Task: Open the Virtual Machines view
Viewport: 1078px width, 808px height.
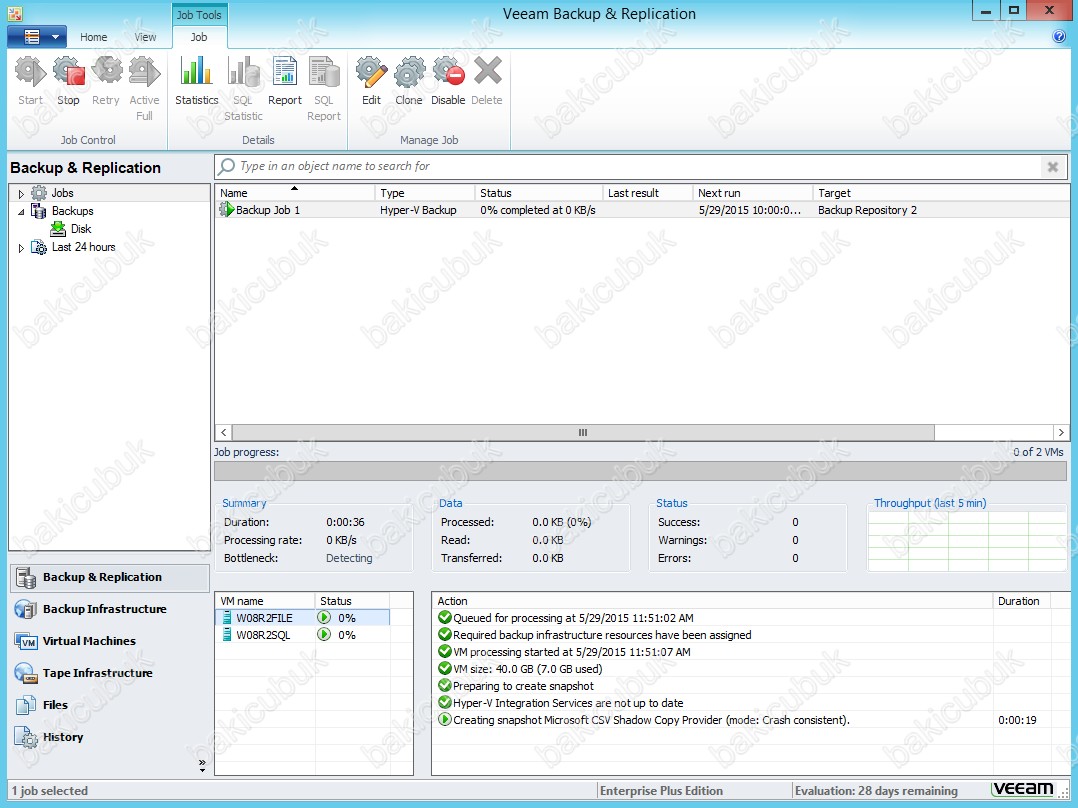Action: pyautogui.click(x=110, y=641)
